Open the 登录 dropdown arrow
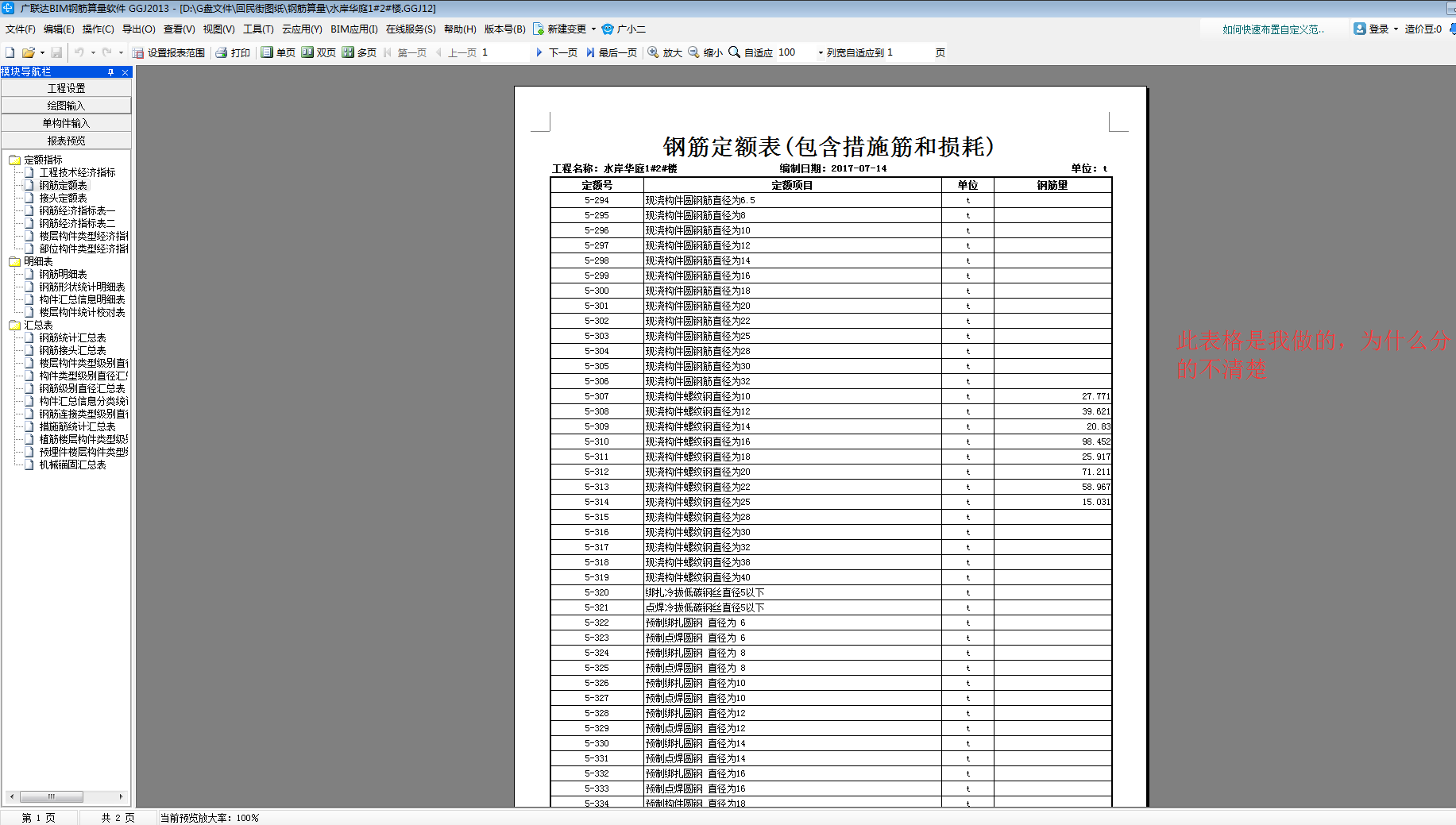The image size is (1456, 825). point(1396,29)
